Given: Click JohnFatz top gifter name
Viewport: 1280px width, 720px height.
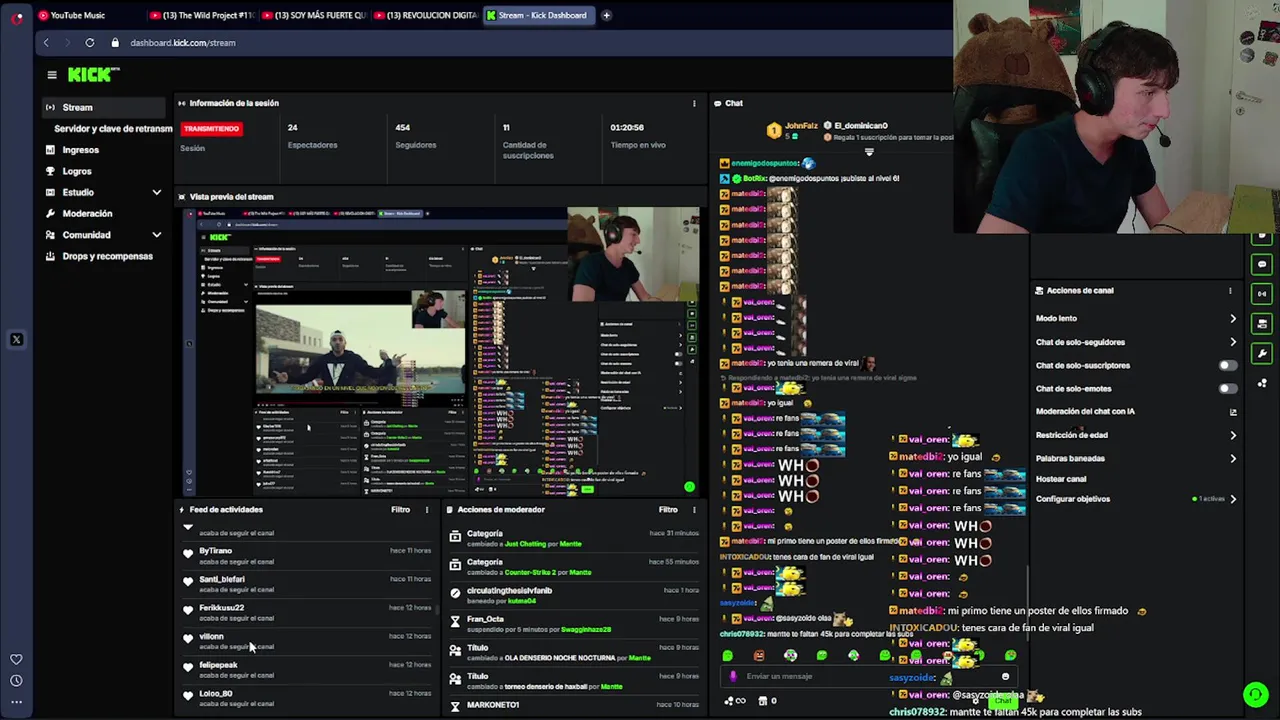Looking at the screenshot, I should (801, 126).
